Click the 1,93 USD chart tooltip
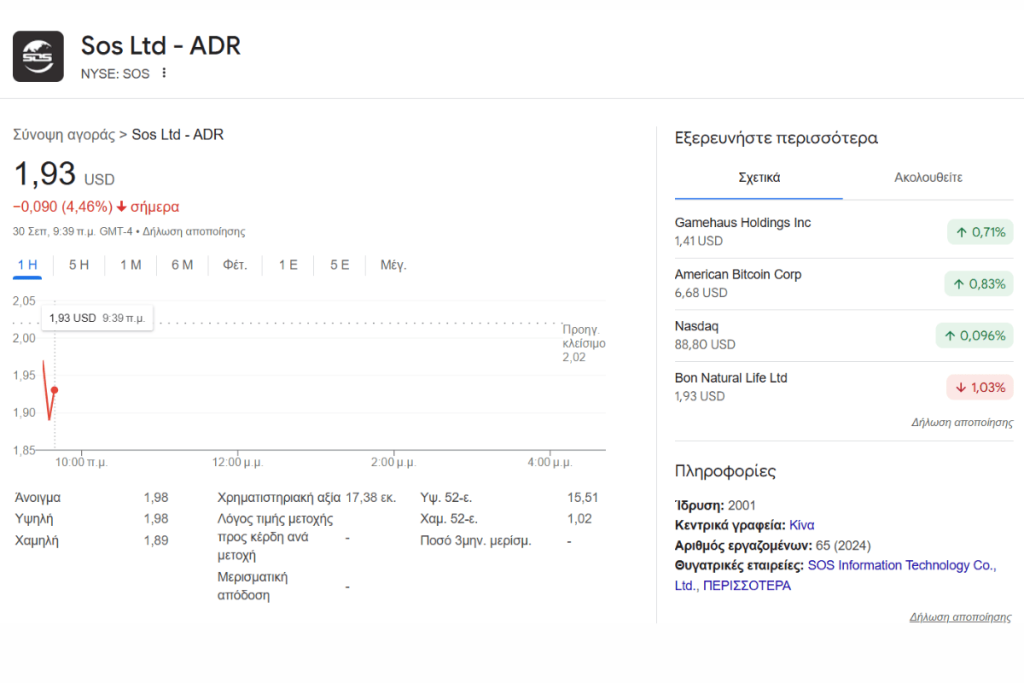 coord(97,318)
